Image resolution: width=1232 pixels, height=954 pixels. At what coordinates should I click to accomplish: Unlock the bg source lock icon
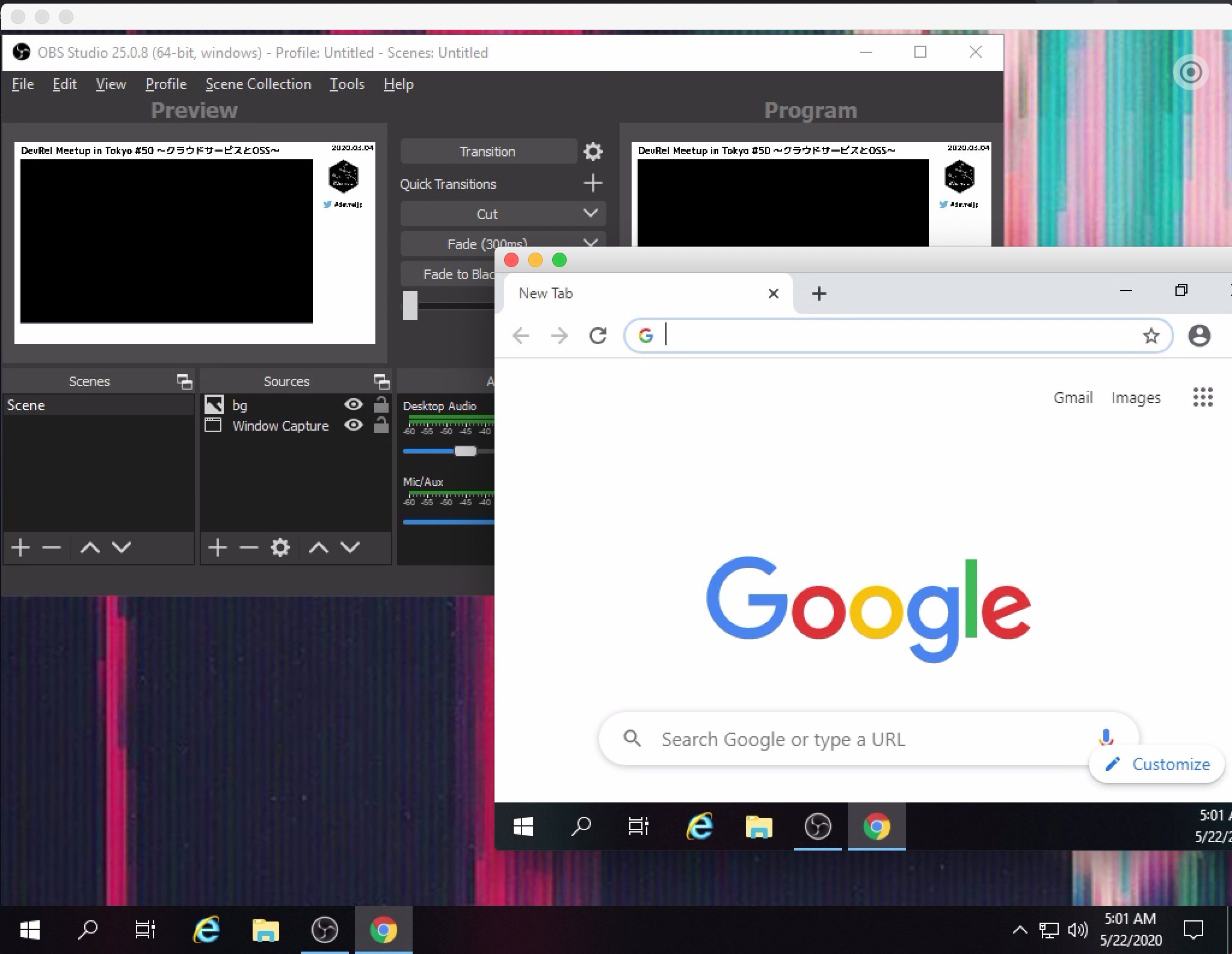click(x=381, y=405)
